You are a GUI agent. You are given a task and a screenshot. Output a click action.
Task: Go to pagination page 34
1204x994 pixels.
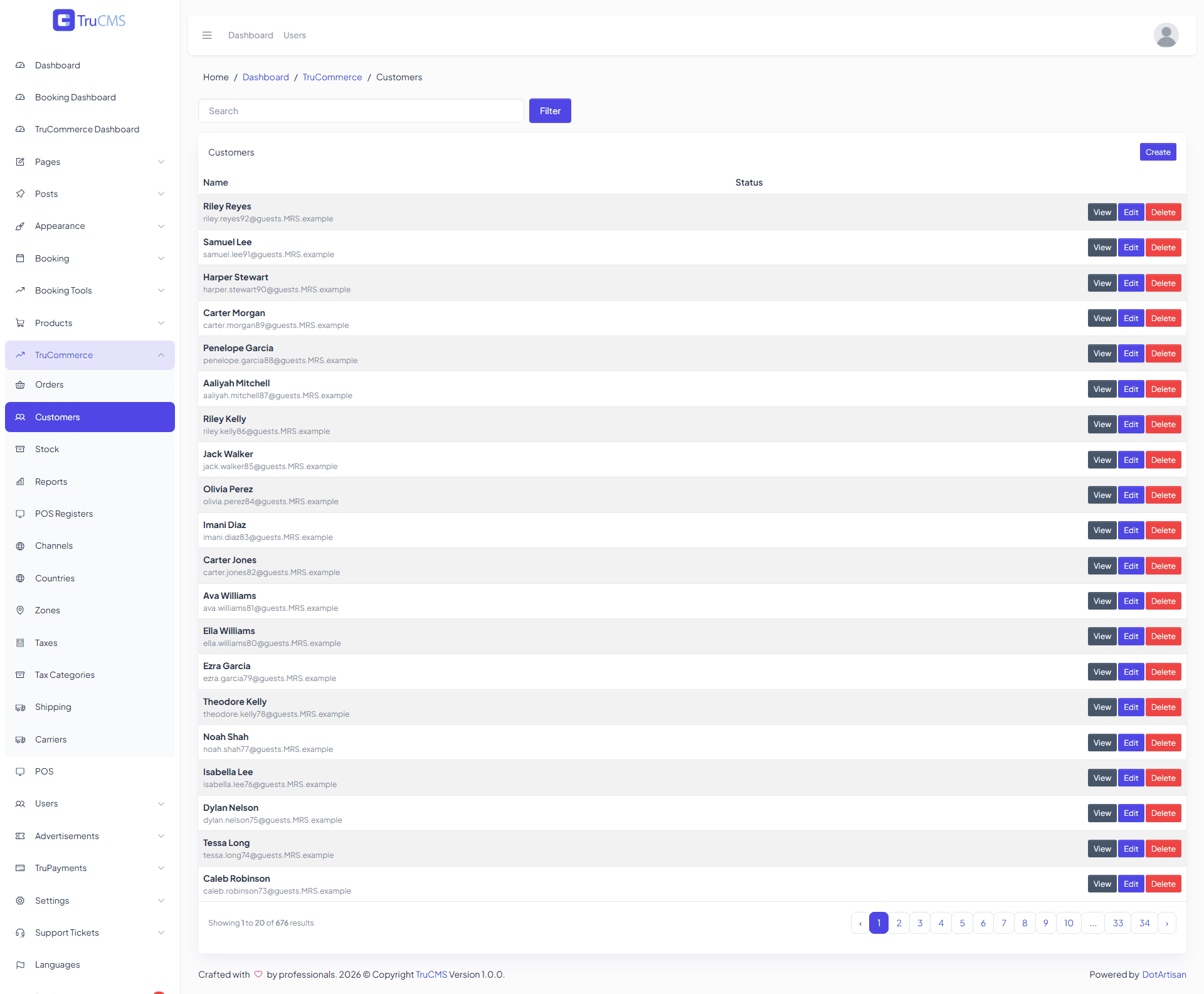point(1144,923)
